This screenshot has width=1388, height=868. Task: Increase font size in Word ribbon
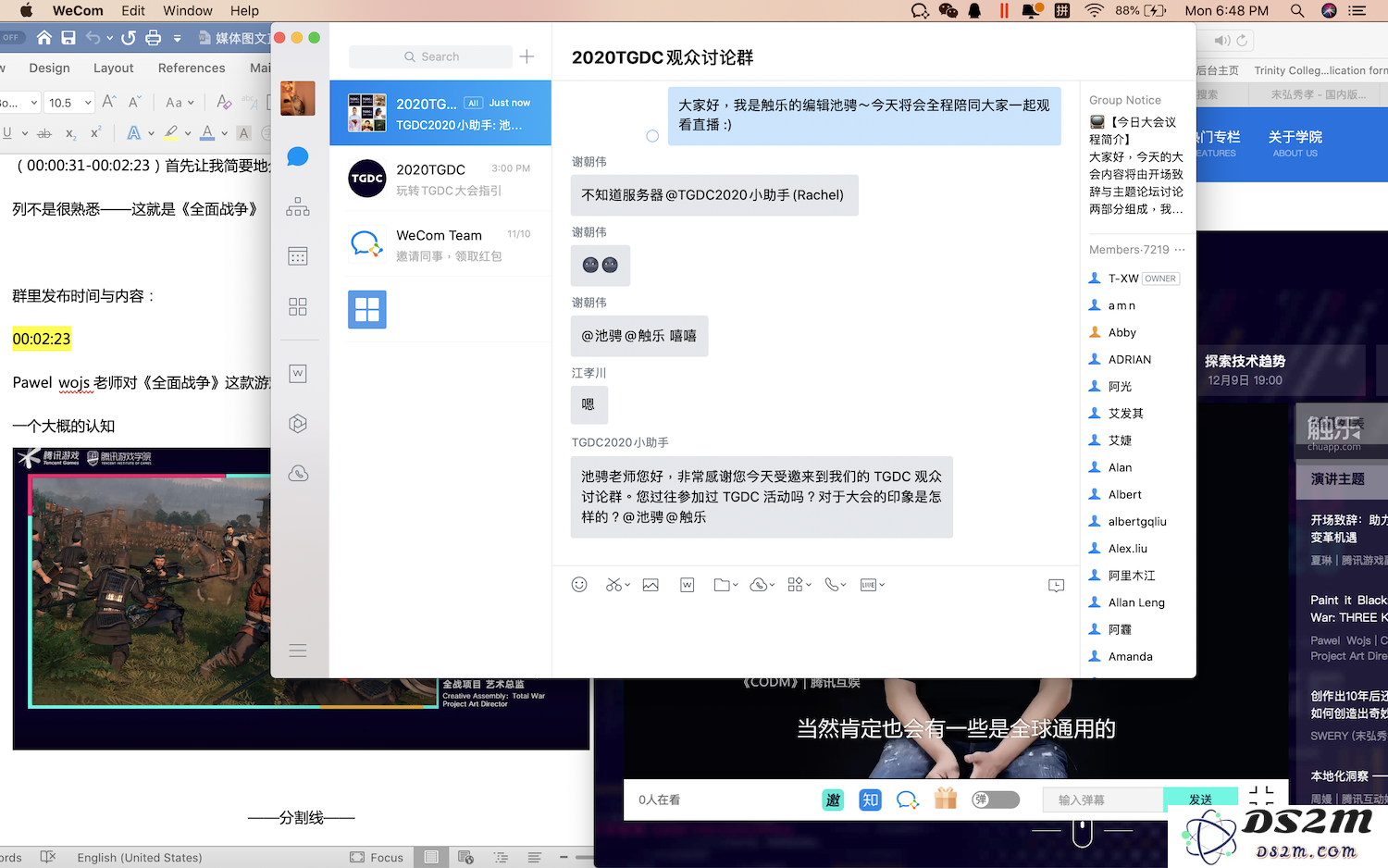click(109, 102)
